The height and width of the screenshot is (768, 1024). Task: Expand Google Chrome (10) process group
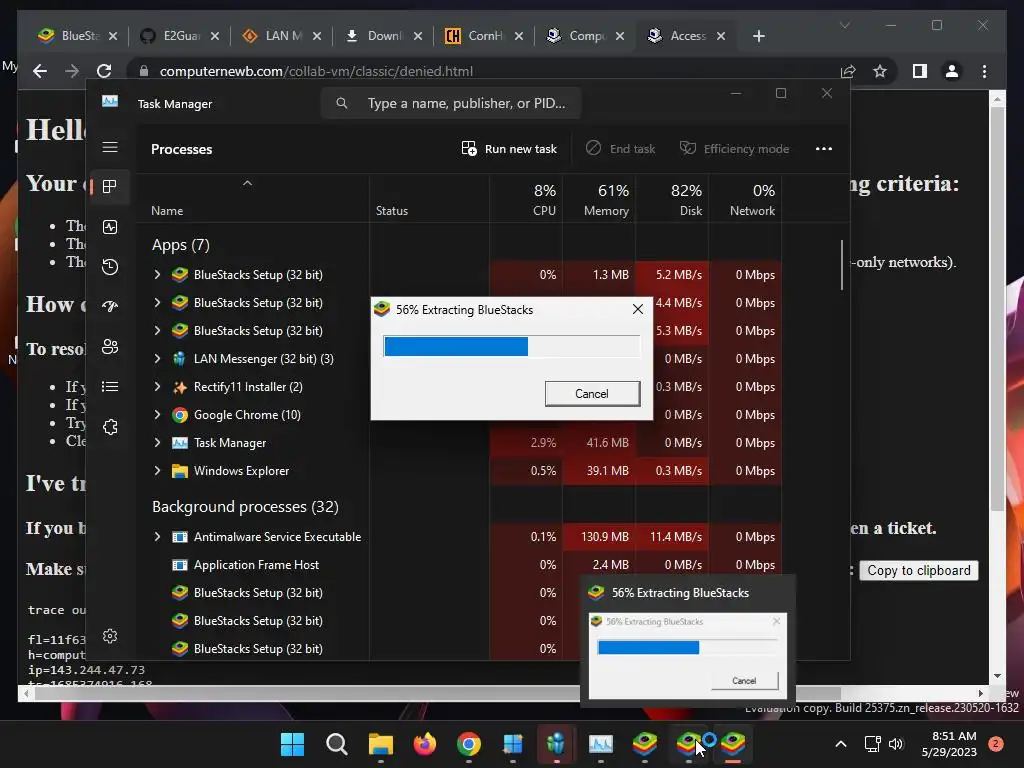(157, 415)
